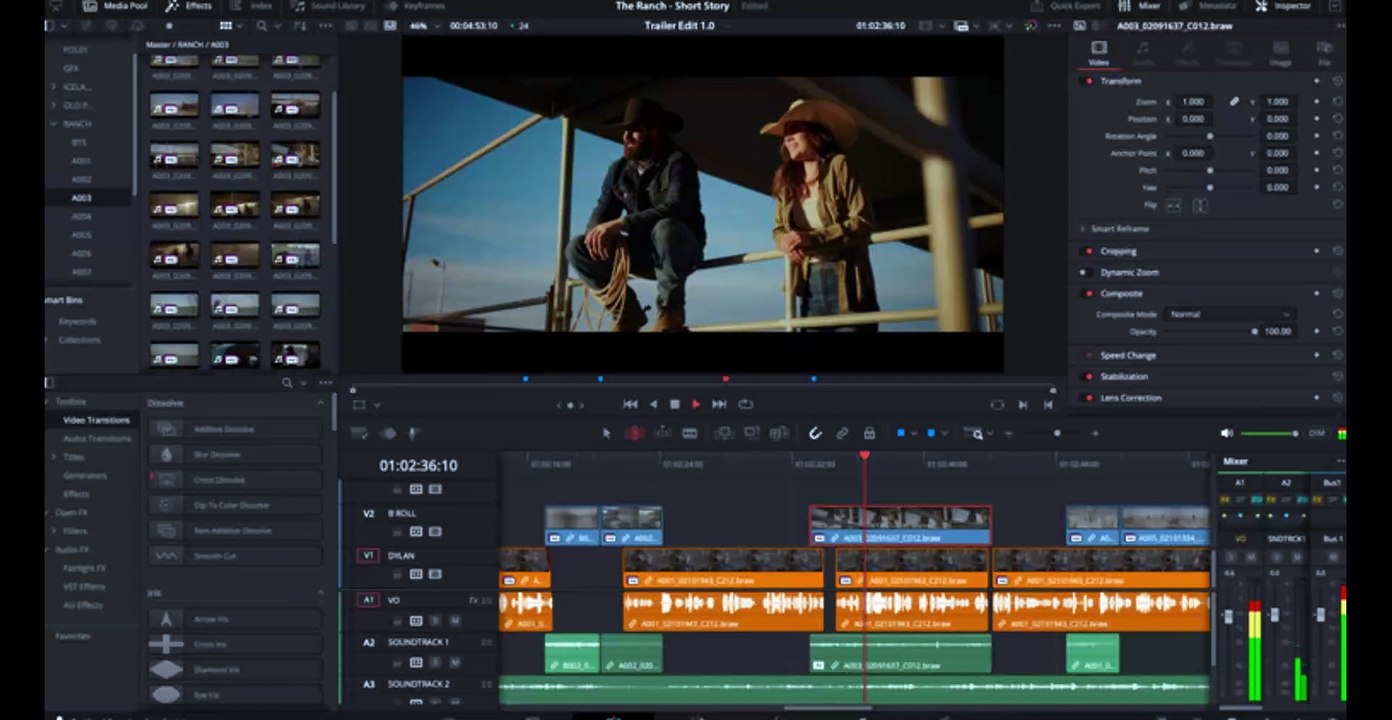Open the Composite Mode dropdown set to Normal
1392x720 pixels.
(1232, 314)
